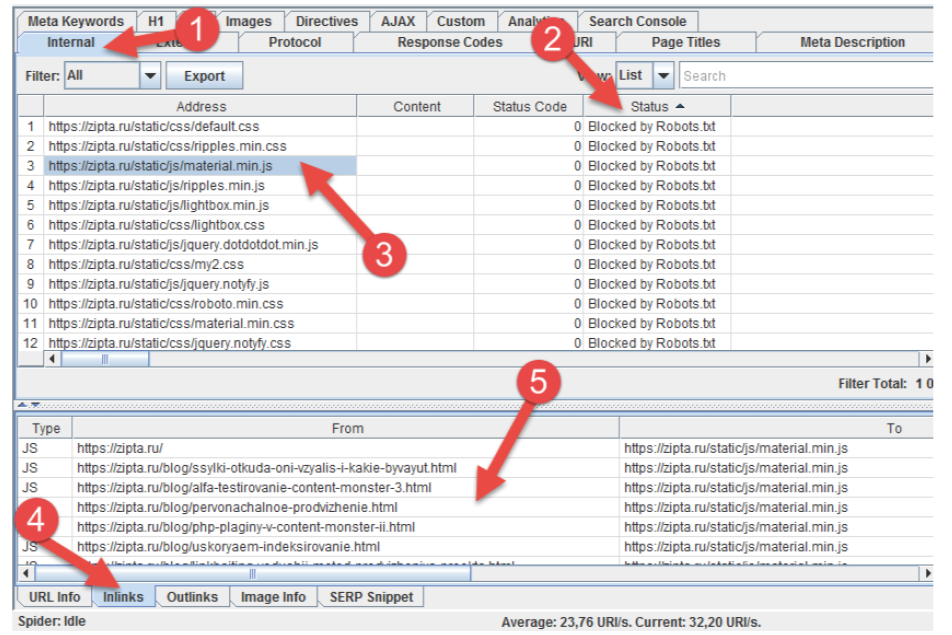Image resolution: width=952 pixels, height=635 pixels.
Task: Open the Inlinks bottom tab
Action: click(x=123, y=597)
